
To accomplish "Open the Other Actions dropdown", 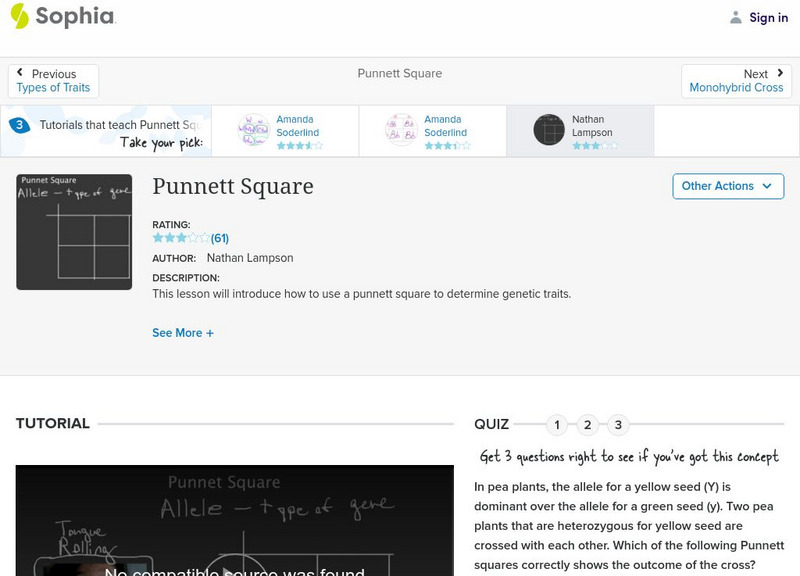I will tap(728, 186).
